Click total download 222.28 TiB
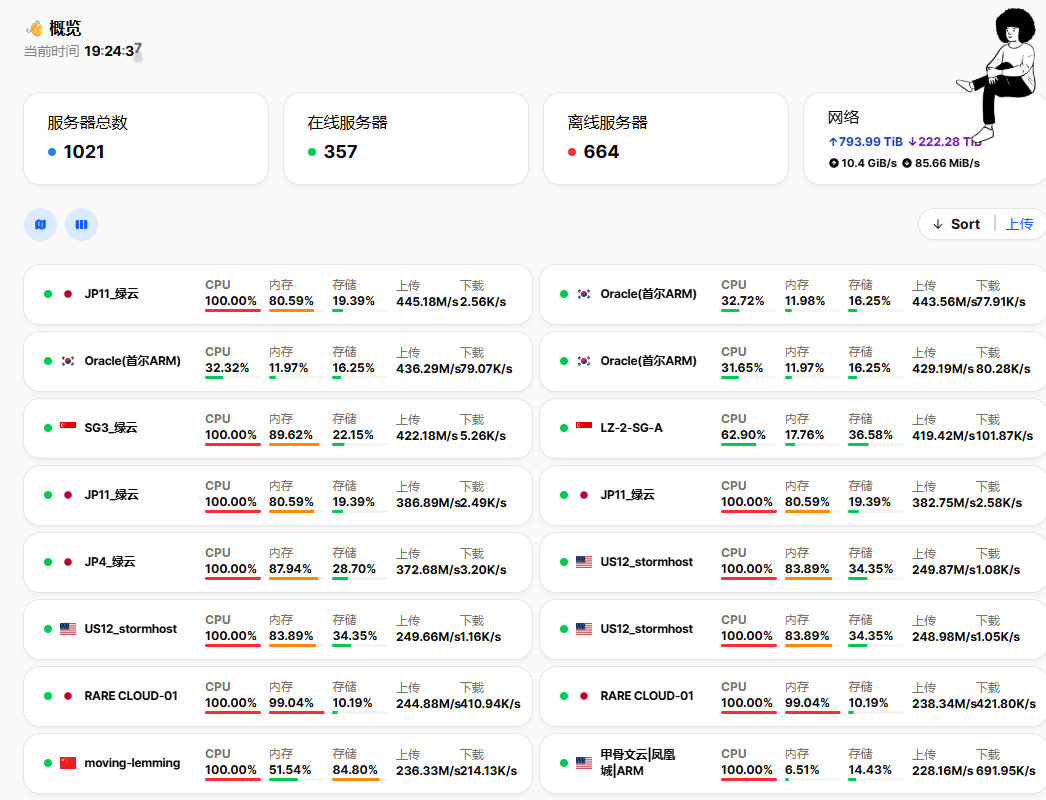1046x800 pixels. [x=945, y=141]
